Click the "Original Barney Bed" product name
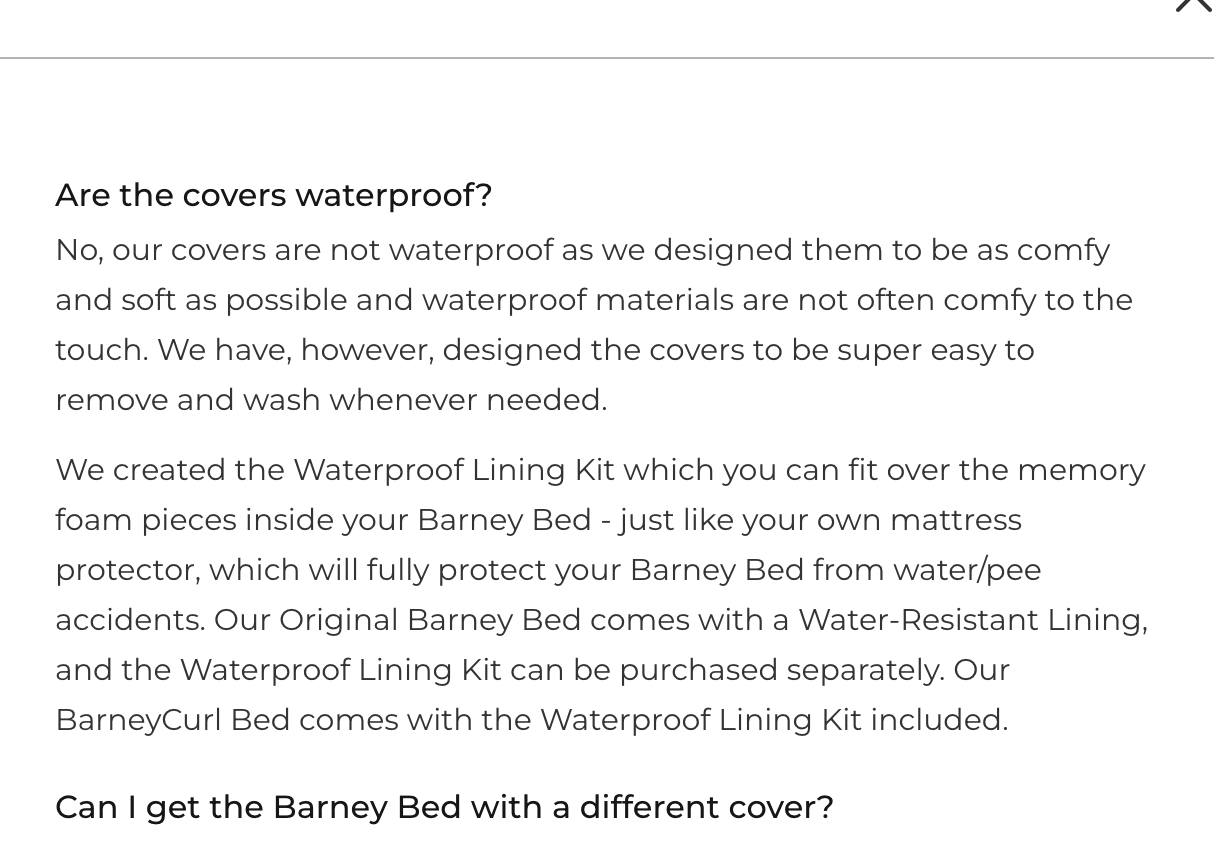 (x=430, y=620)
